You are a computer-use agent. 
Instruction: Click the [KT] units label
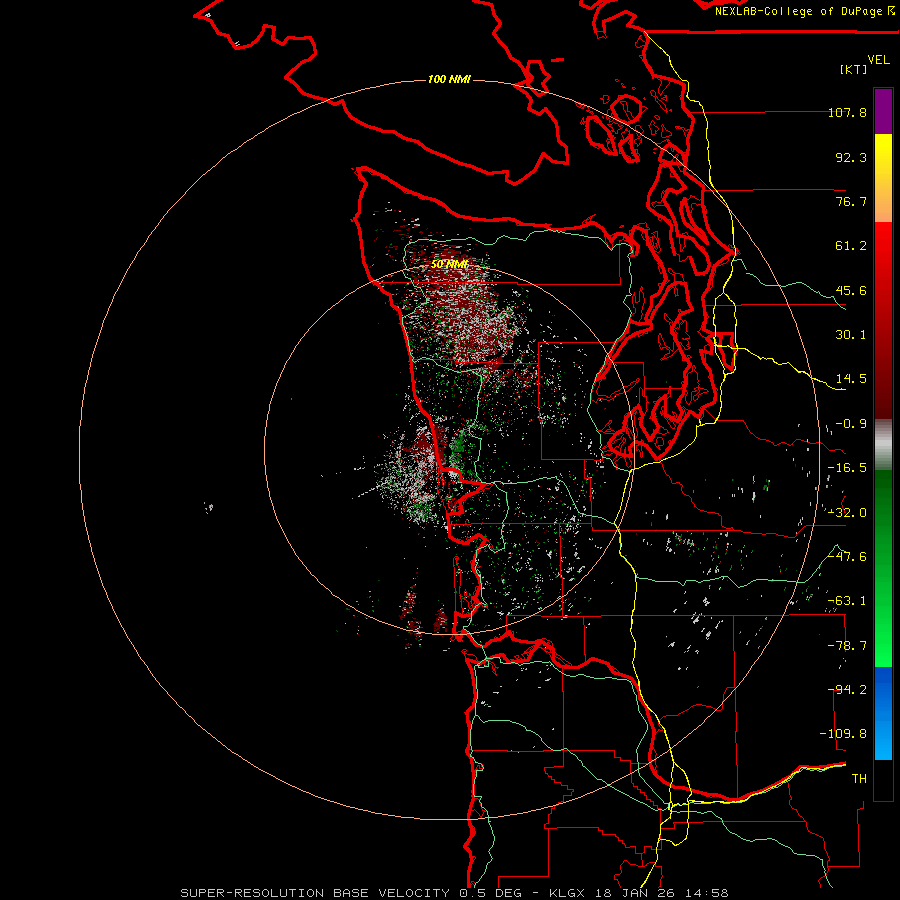point(853,69)
